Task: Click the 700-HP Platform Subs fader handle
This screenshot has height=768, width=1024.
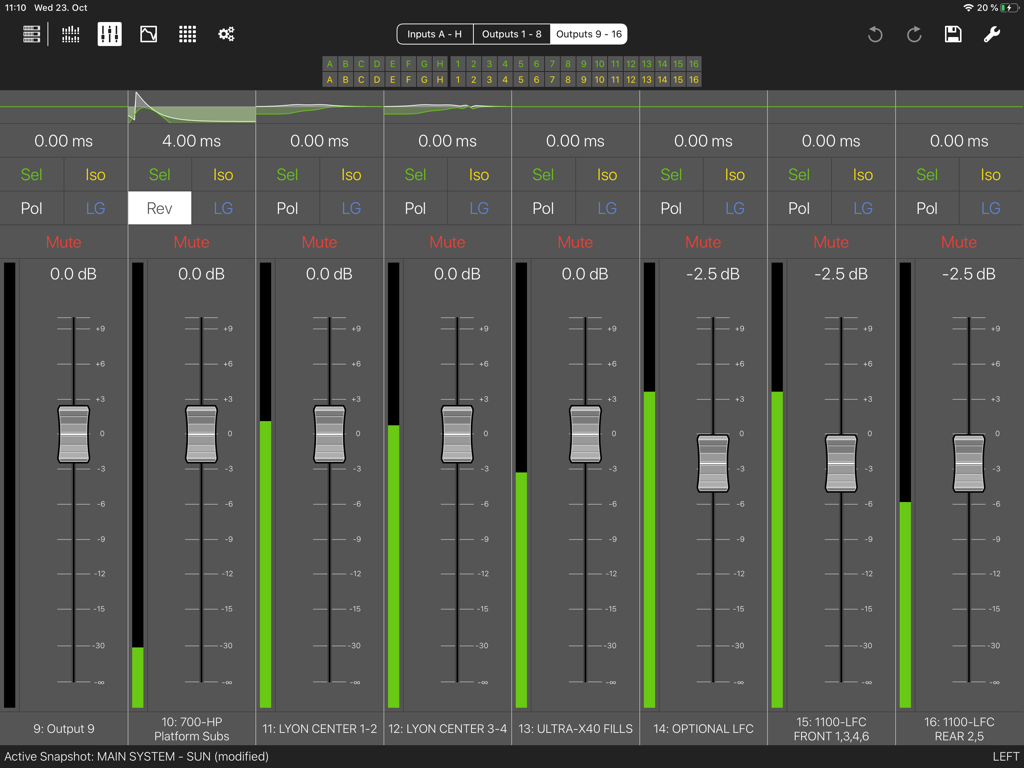Action: pyautogui.click(x=201, y=435)
